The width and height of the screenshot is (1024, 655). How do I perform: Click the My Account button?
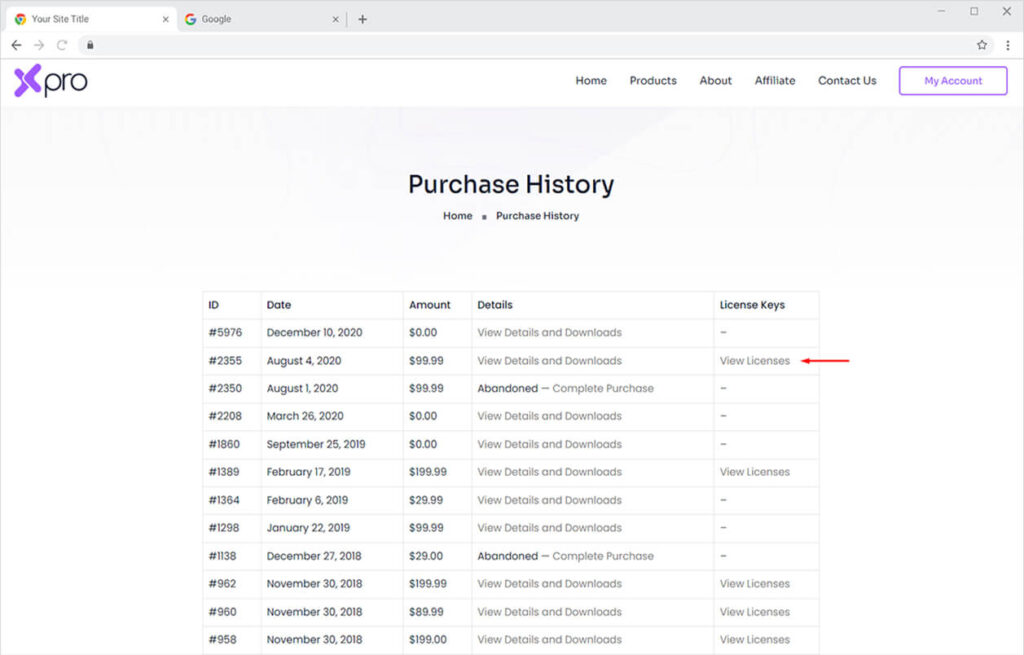tap(952, 81)
